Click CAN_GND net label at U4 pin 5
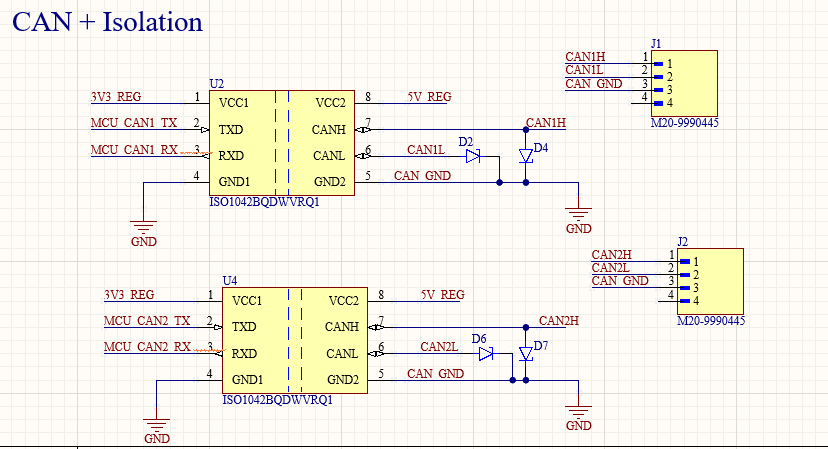Viewport: 828px width, 449px height. pos(436,374)
